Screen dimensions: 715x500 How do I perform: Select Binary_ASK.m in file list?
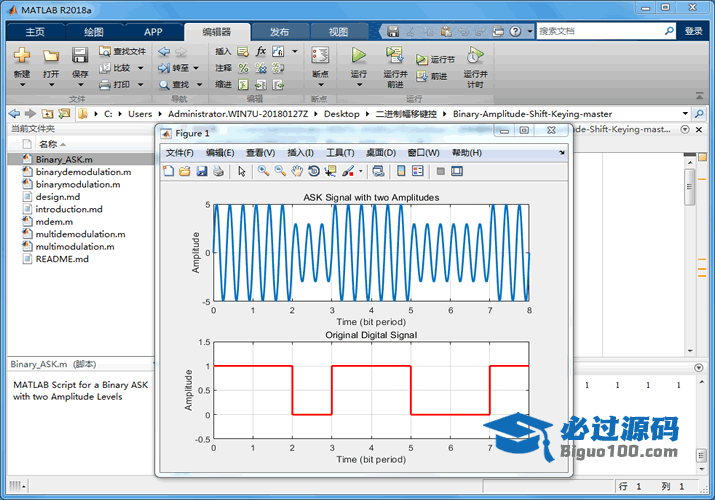(81, 159)
